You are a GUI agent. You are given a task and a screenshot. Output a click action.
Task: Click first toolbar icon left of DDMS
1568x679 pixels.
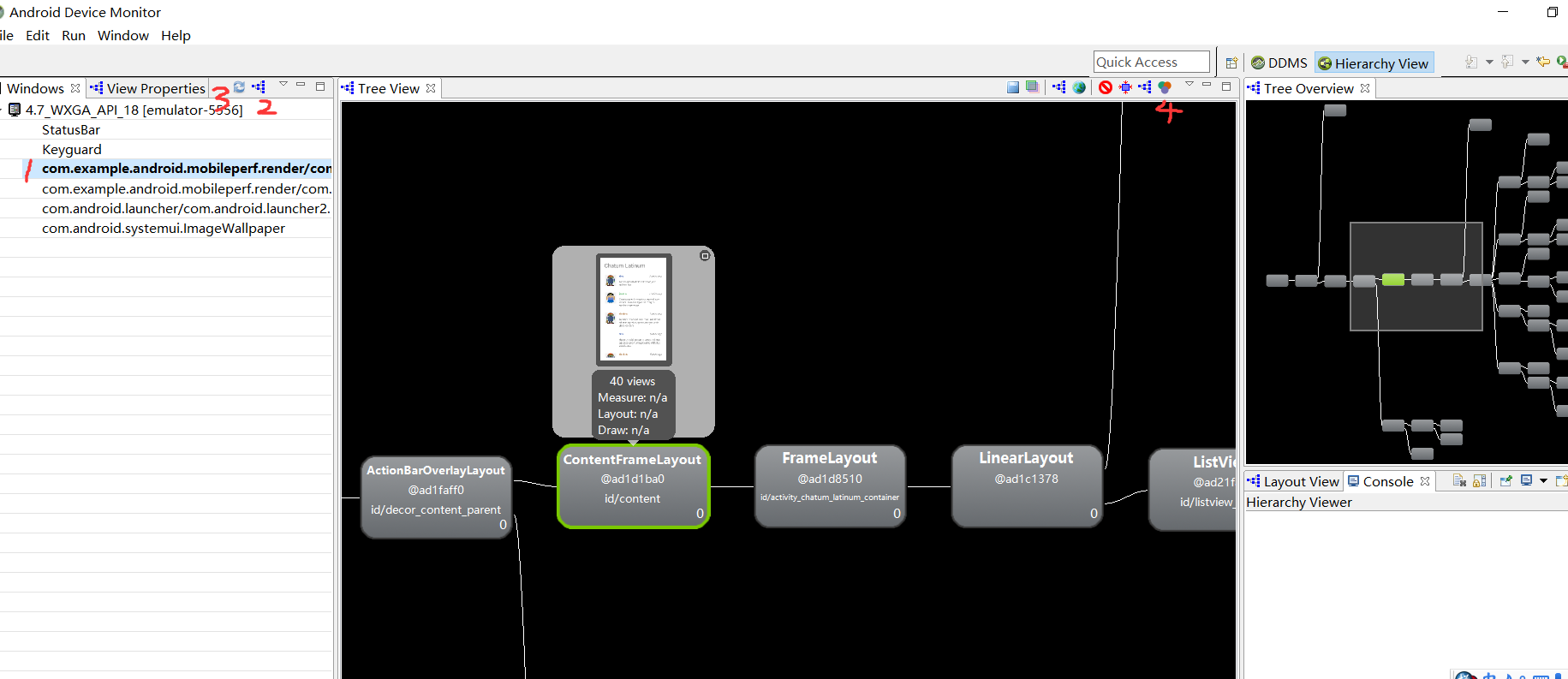[1231, 63]
